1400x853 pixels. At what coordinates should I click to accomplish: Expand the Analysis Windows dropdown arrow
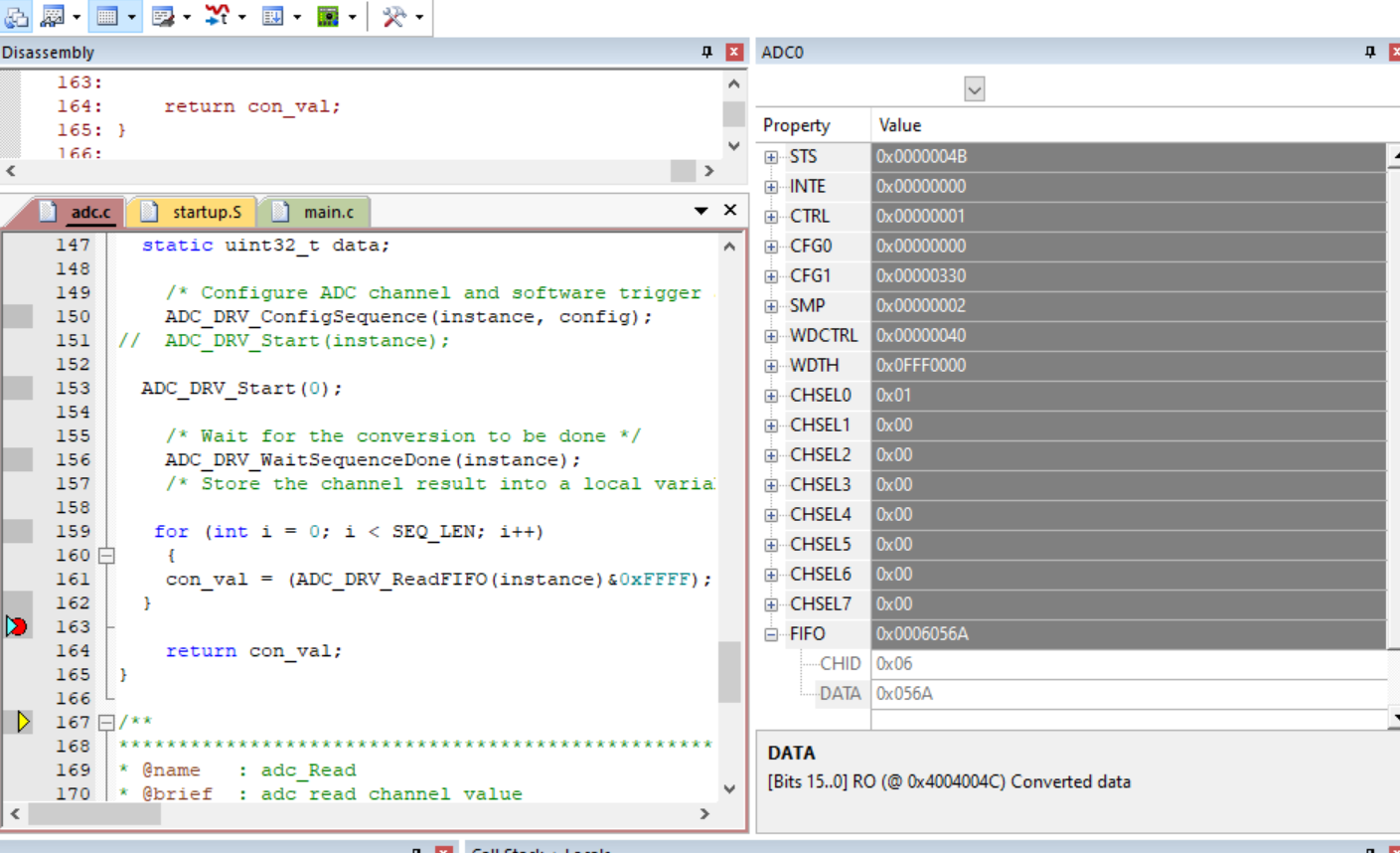pyautogui.click(x=241, y=17)
